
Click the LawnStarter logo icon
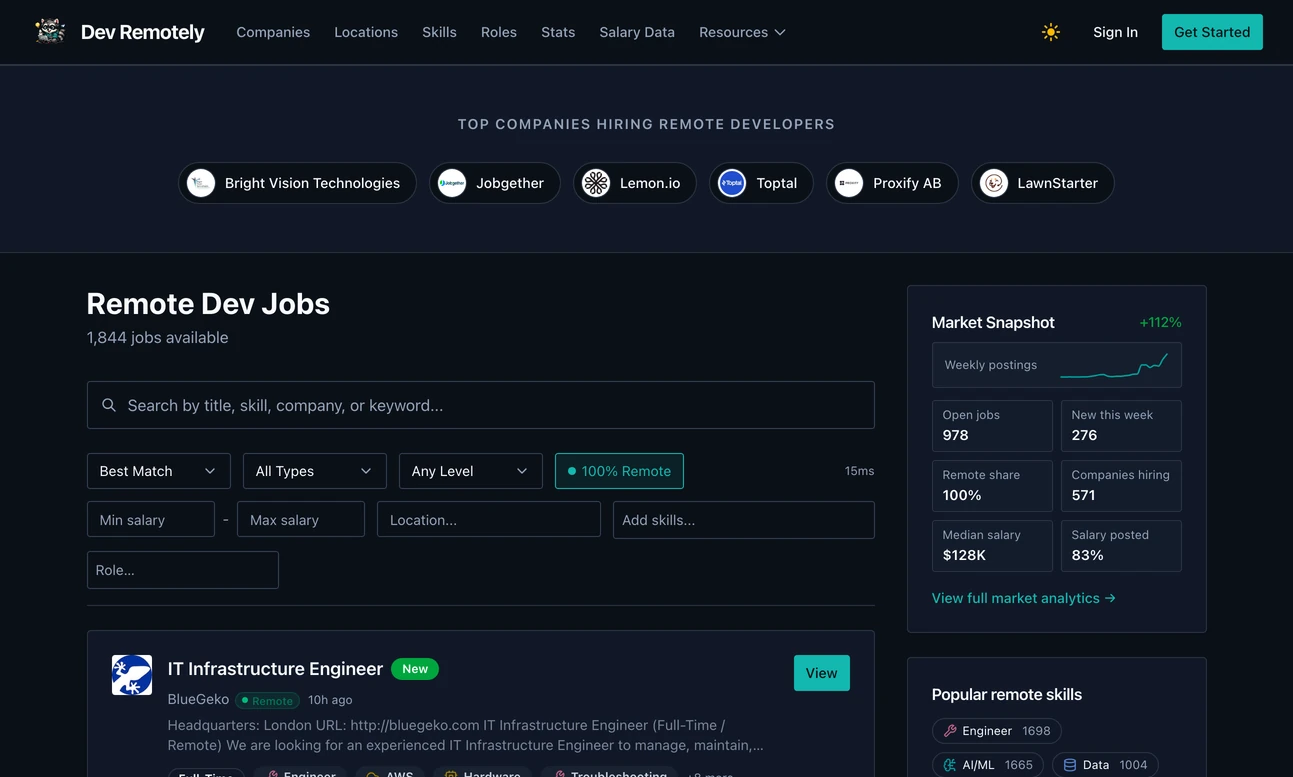click(994, 183)
